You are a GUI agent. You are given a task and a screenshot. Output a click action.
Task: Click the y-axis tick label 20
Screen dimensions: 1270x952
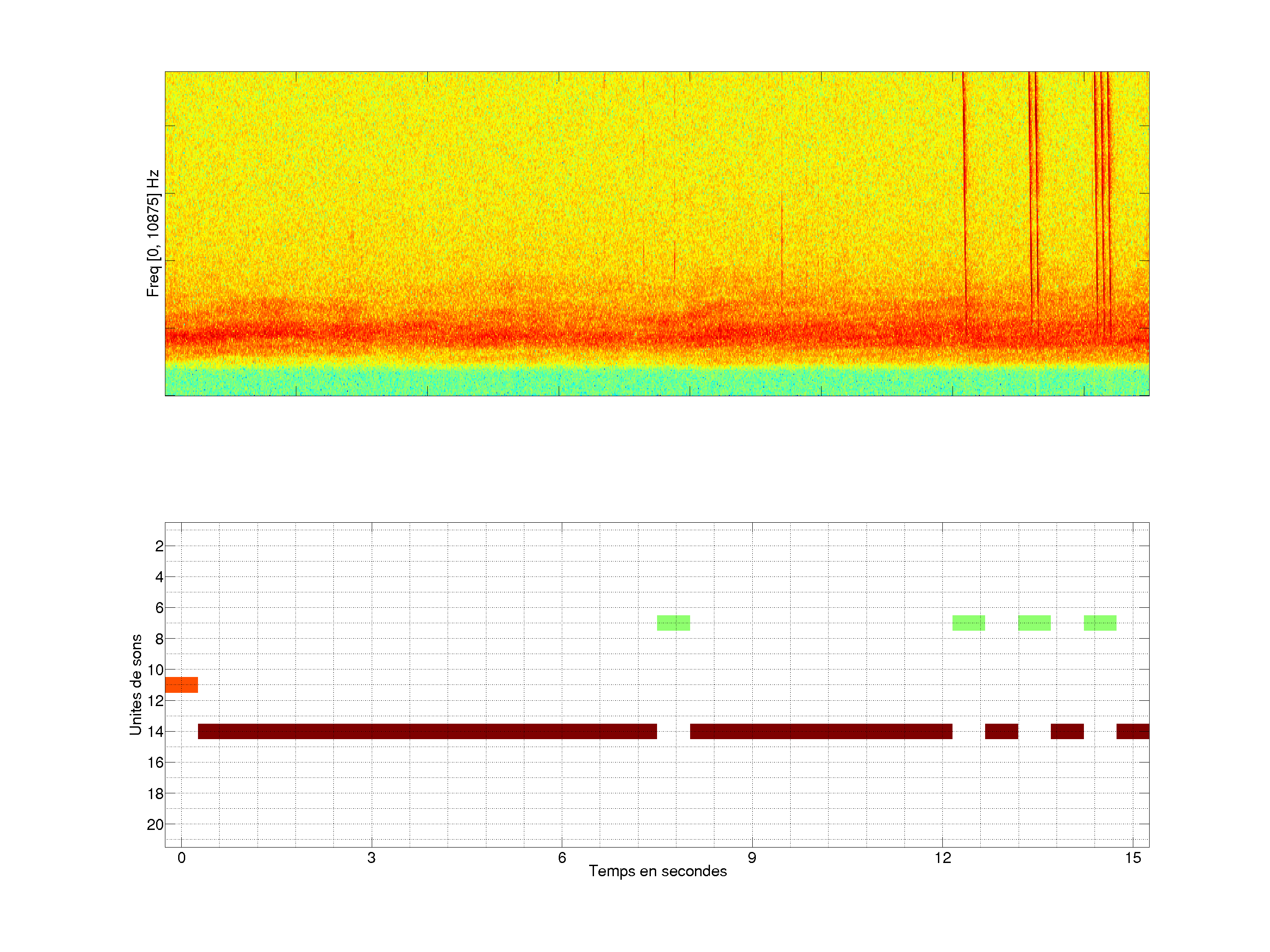click(155, 825)
